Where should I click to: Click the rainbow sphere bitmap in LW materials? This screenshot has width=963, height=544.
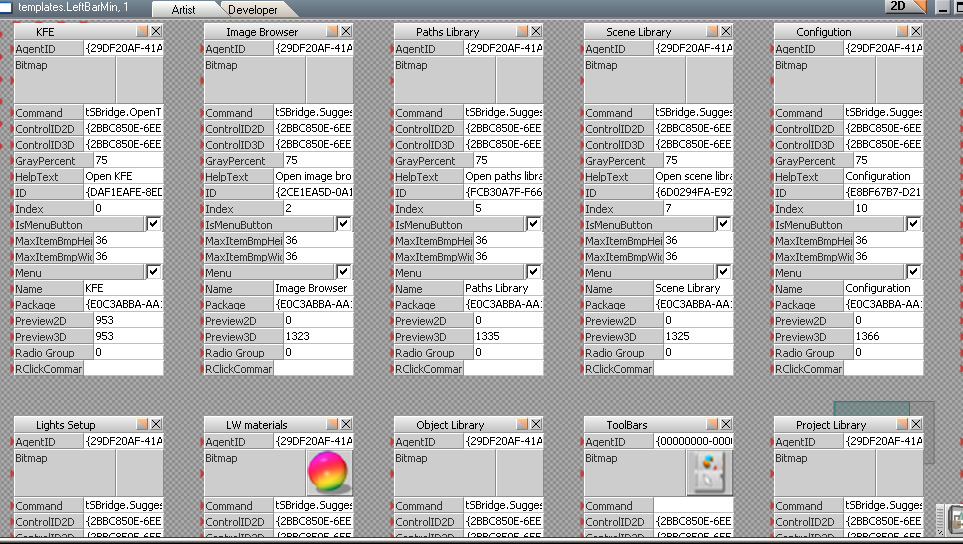(x=329, y=472)
